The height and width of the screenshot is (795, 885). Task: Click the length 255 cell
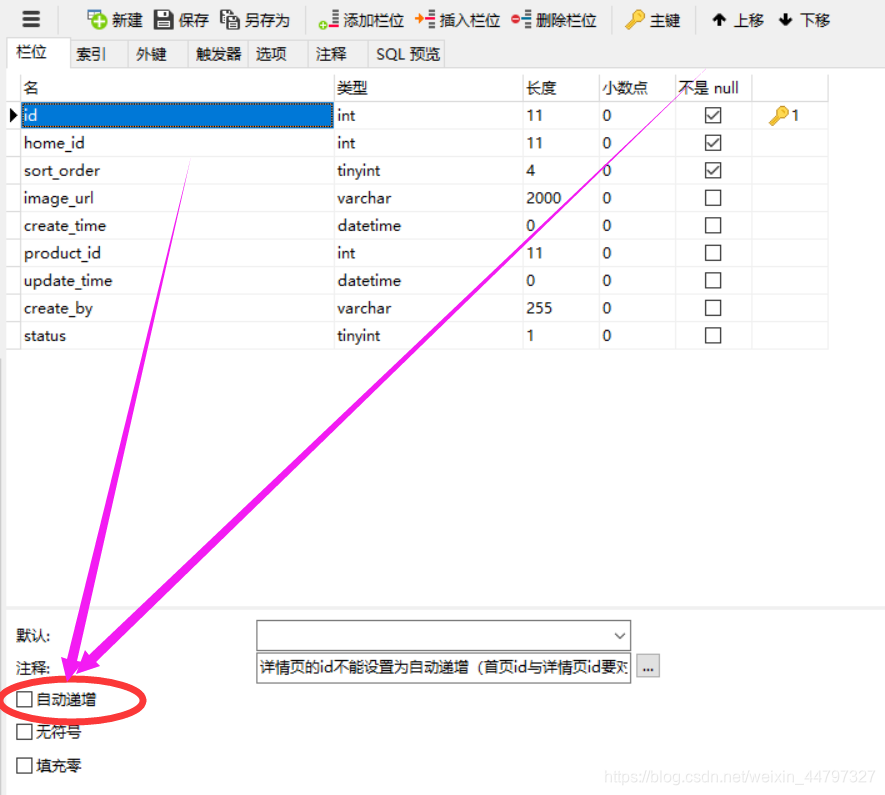561,308
